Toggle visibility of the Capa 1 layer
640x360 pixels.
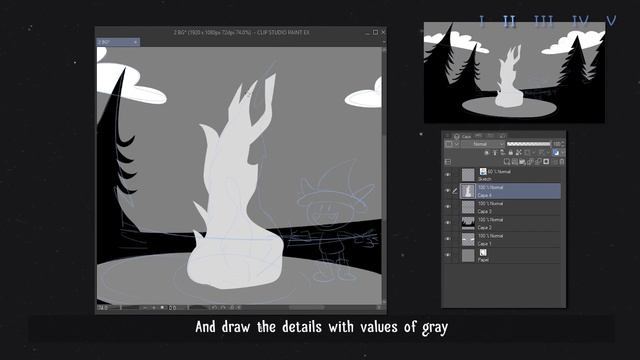pyautogui.click(x=448, y=239)
